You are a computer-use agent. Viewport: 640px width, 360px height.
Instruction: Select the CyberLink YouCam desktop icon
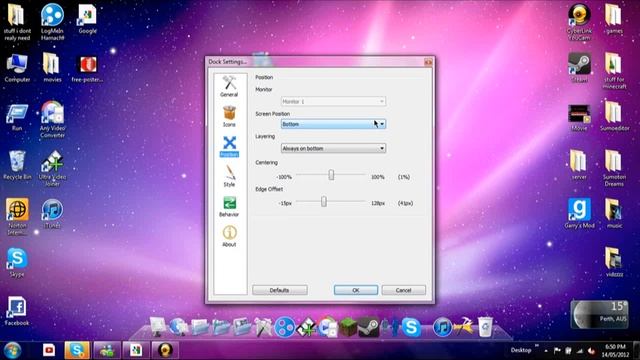pos(579,22)
